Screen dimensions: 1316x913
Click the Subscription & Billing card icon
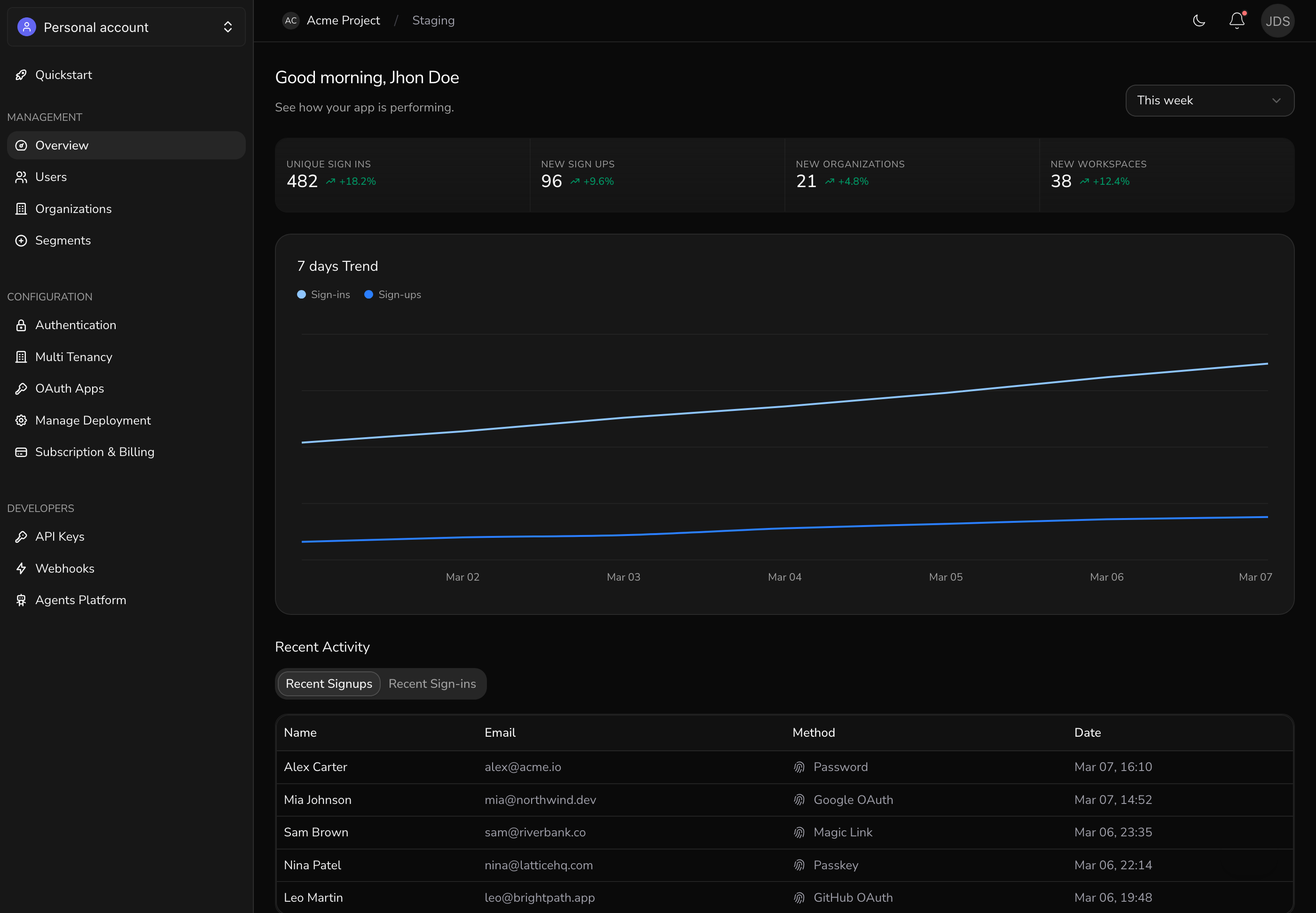[x=21, y=452]
